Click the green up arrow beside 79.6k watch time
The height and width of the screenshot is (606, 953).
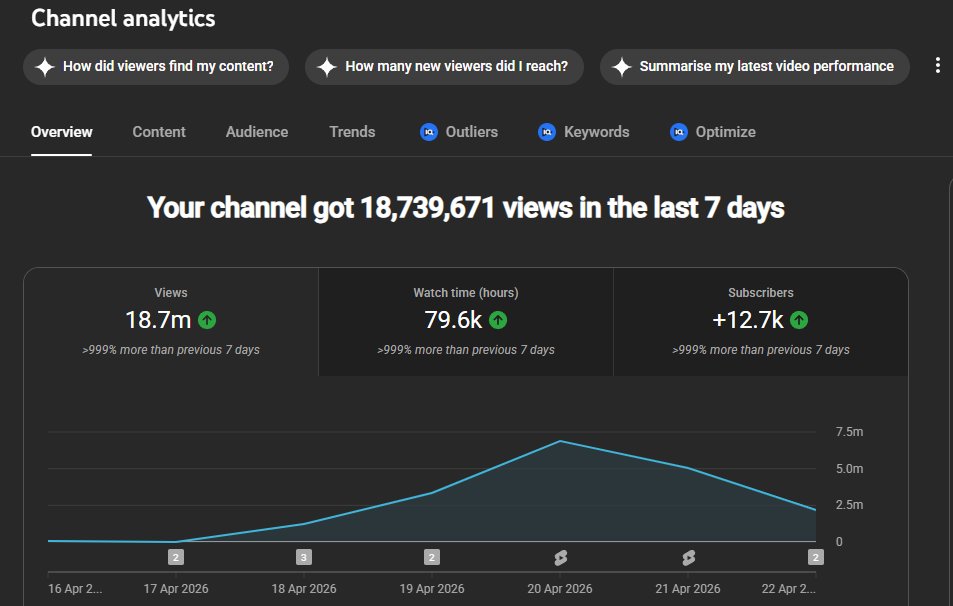[x=498, y=320]
